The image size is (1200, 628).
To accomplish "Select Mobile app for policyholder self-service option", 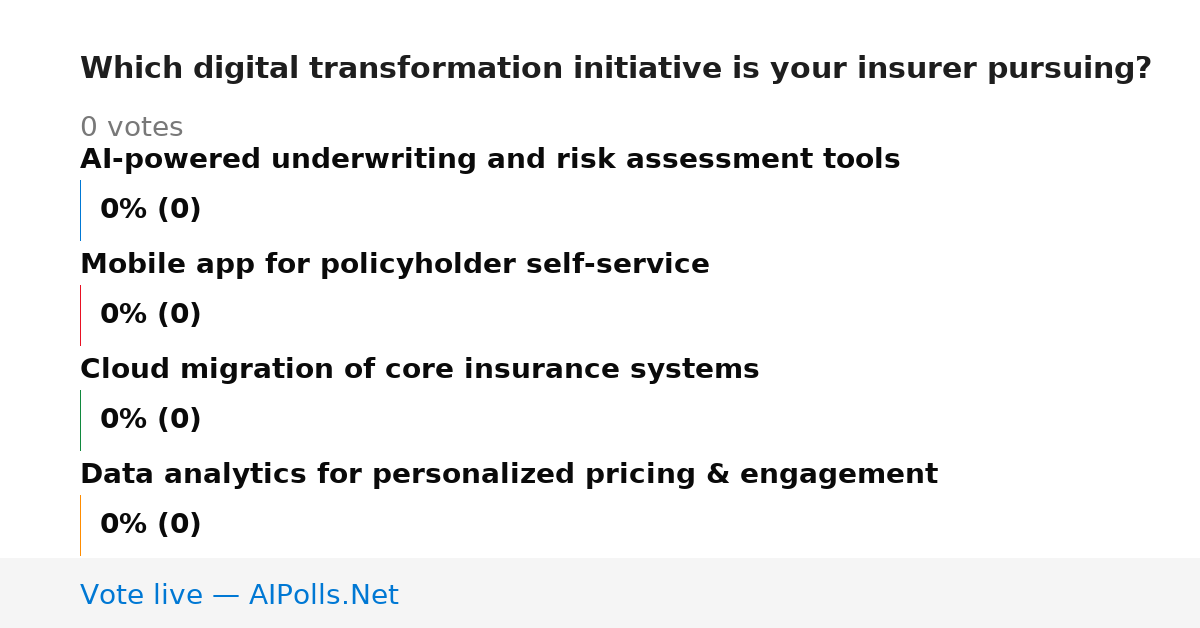I will (x=395, y=265).
